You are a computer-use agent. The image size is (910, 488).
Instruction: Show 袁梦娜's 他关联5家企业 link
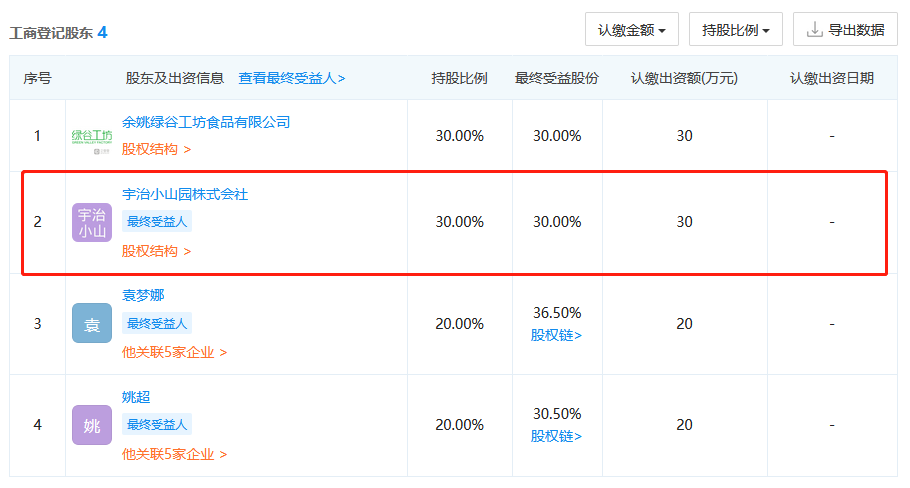pos(174,352)
